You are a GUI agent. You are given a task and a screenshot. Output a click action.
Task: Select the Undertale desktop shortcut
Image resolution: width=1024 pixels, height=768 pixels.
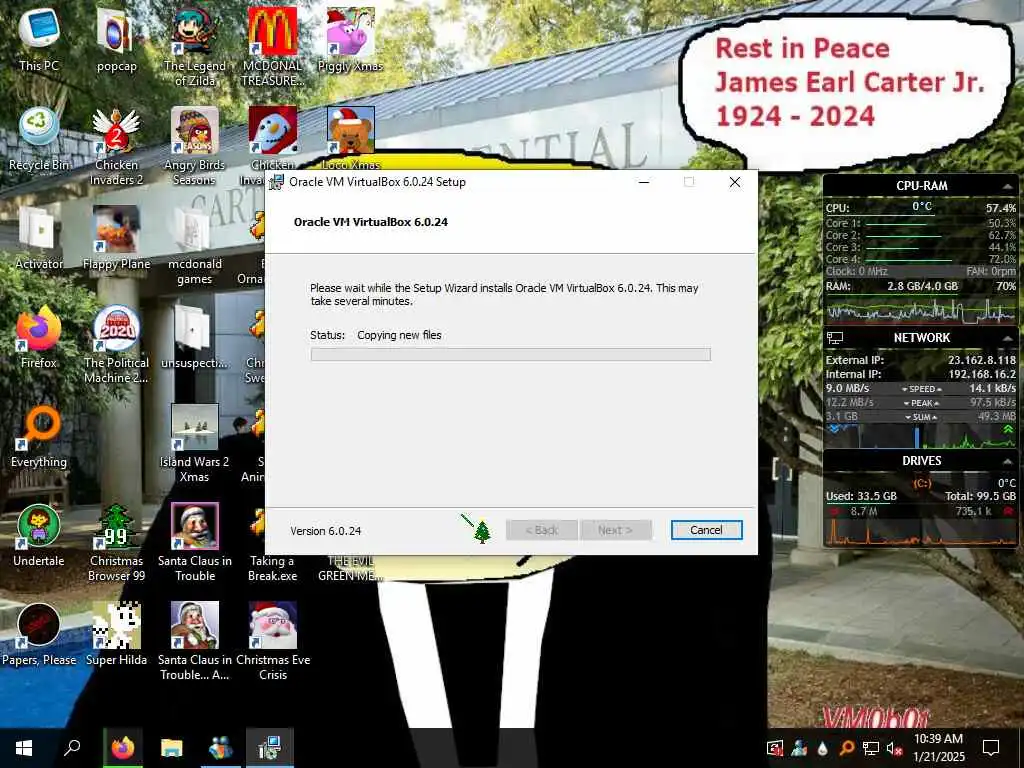(39, 535)
